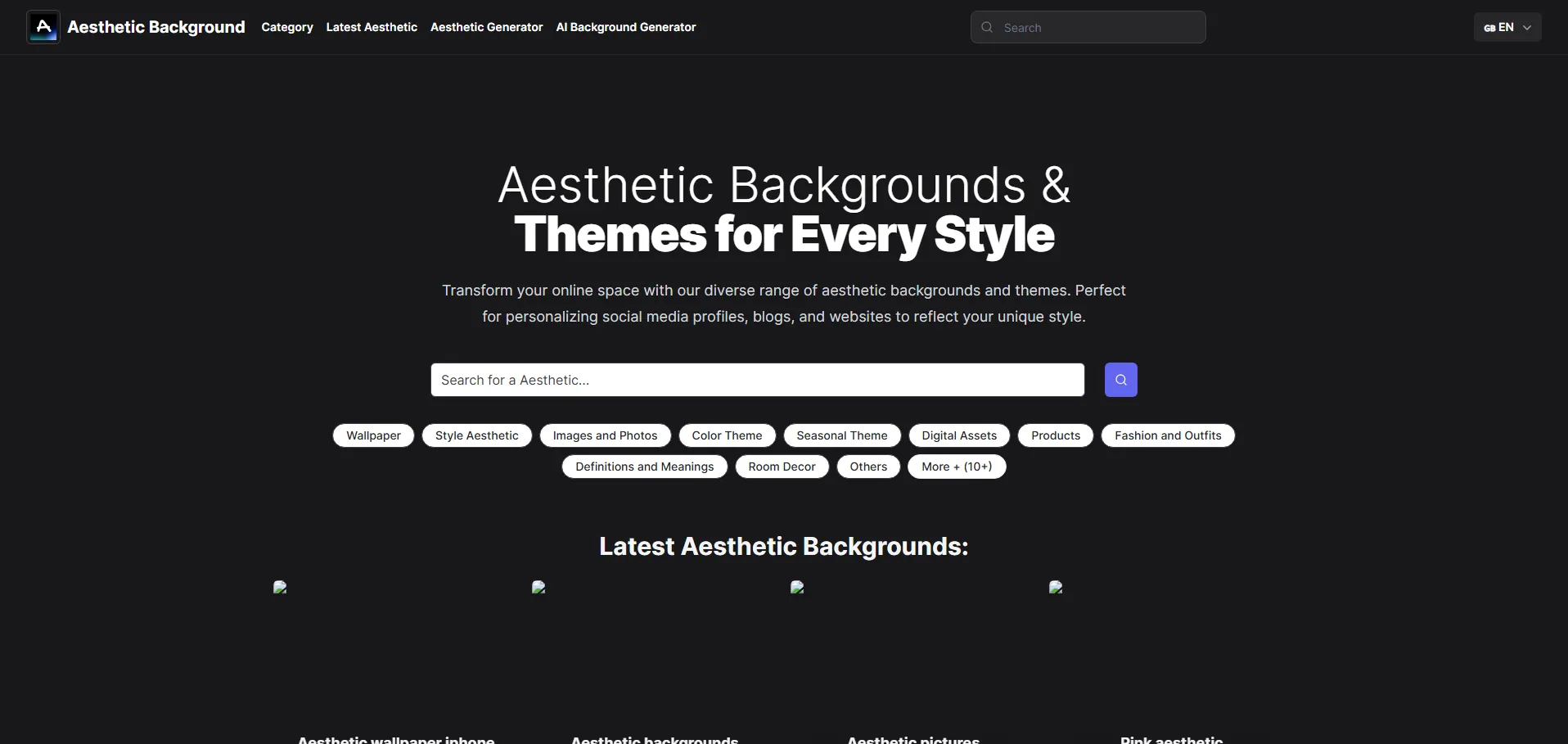
Task: Click the Fashion and Outfits tag
Action: tap(1167, 435)
